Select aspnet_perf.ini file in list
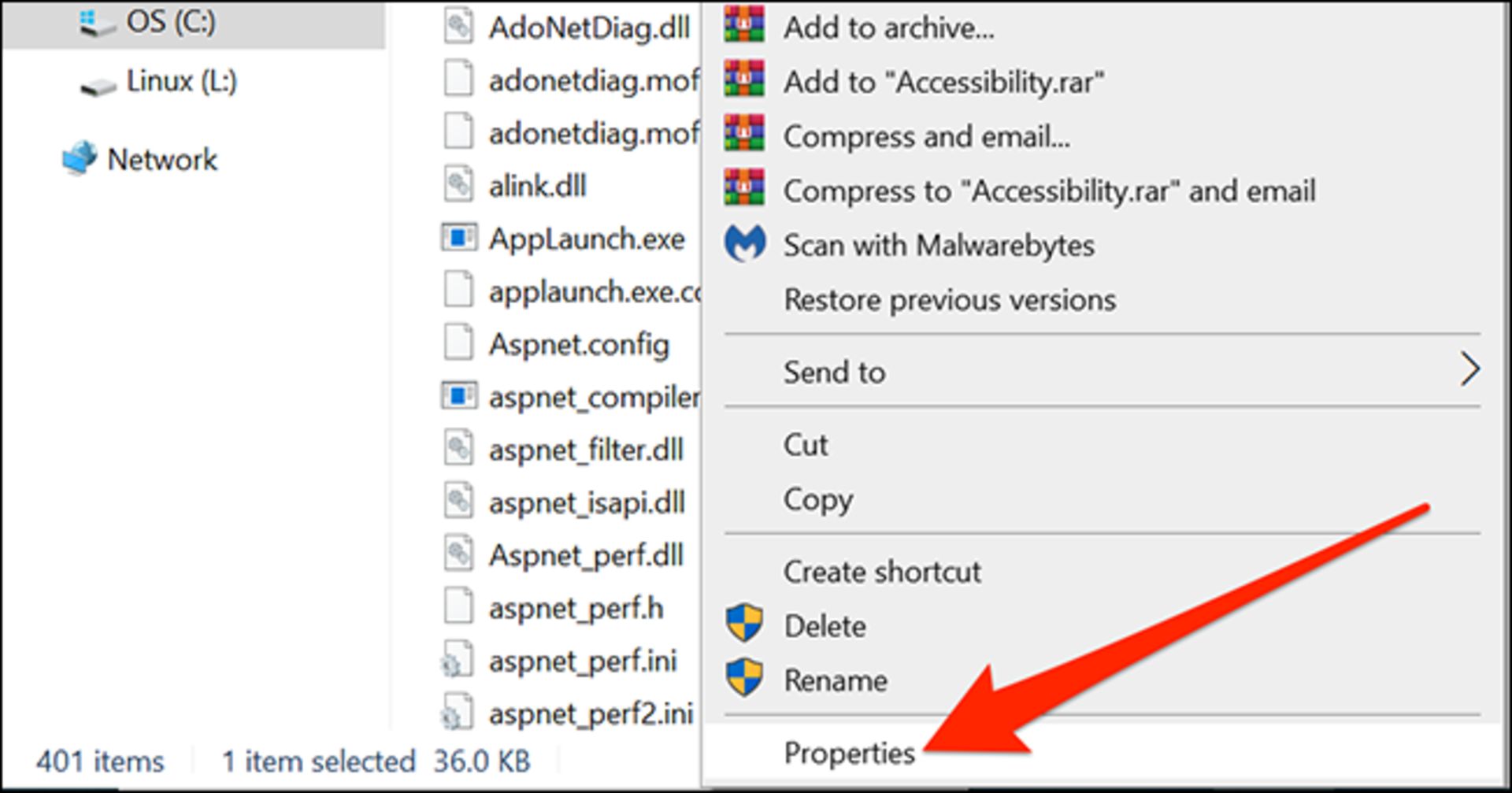This screenshot has height=793, width=1512. (x=582, y=661)
